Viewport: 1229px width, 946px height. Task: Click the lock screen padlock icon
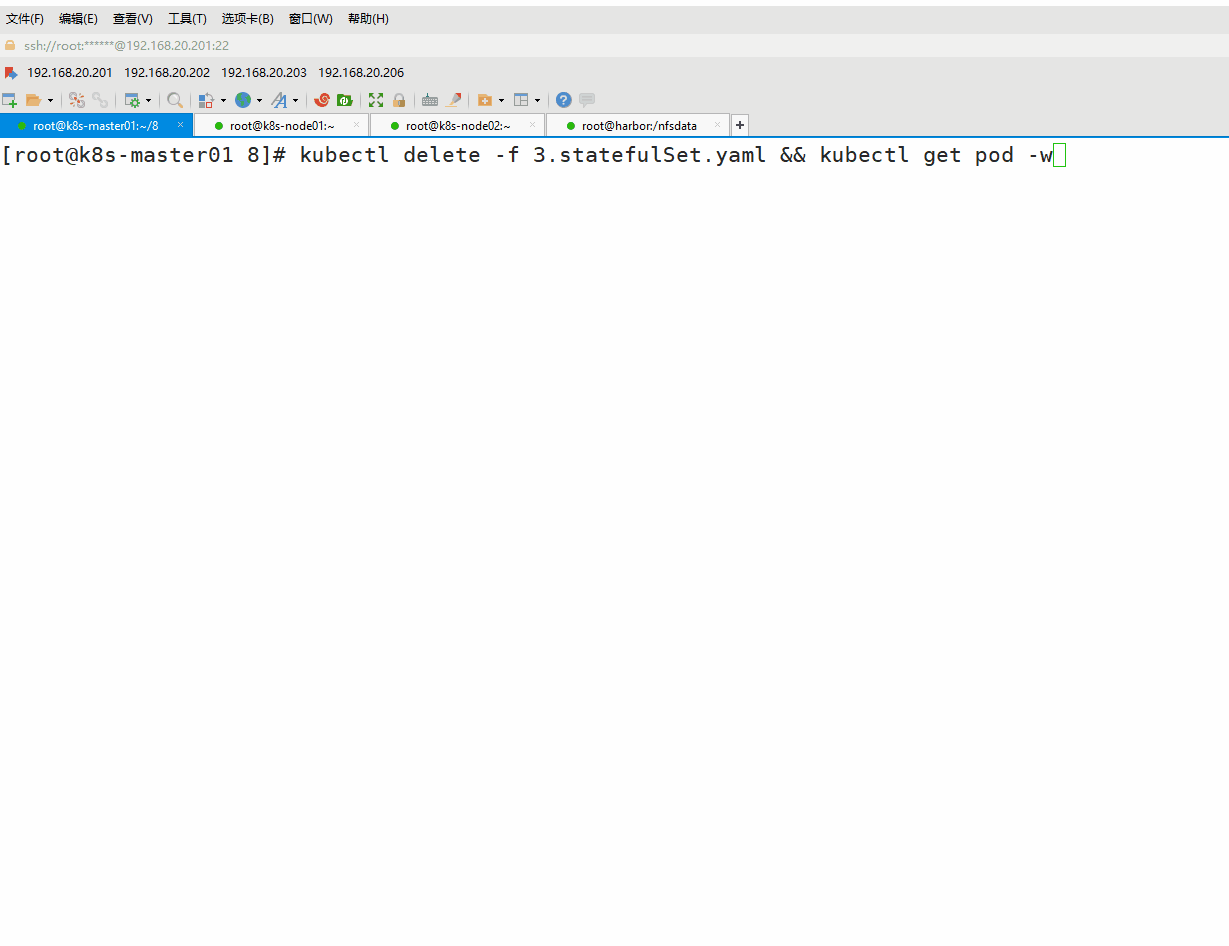(399, 100)
